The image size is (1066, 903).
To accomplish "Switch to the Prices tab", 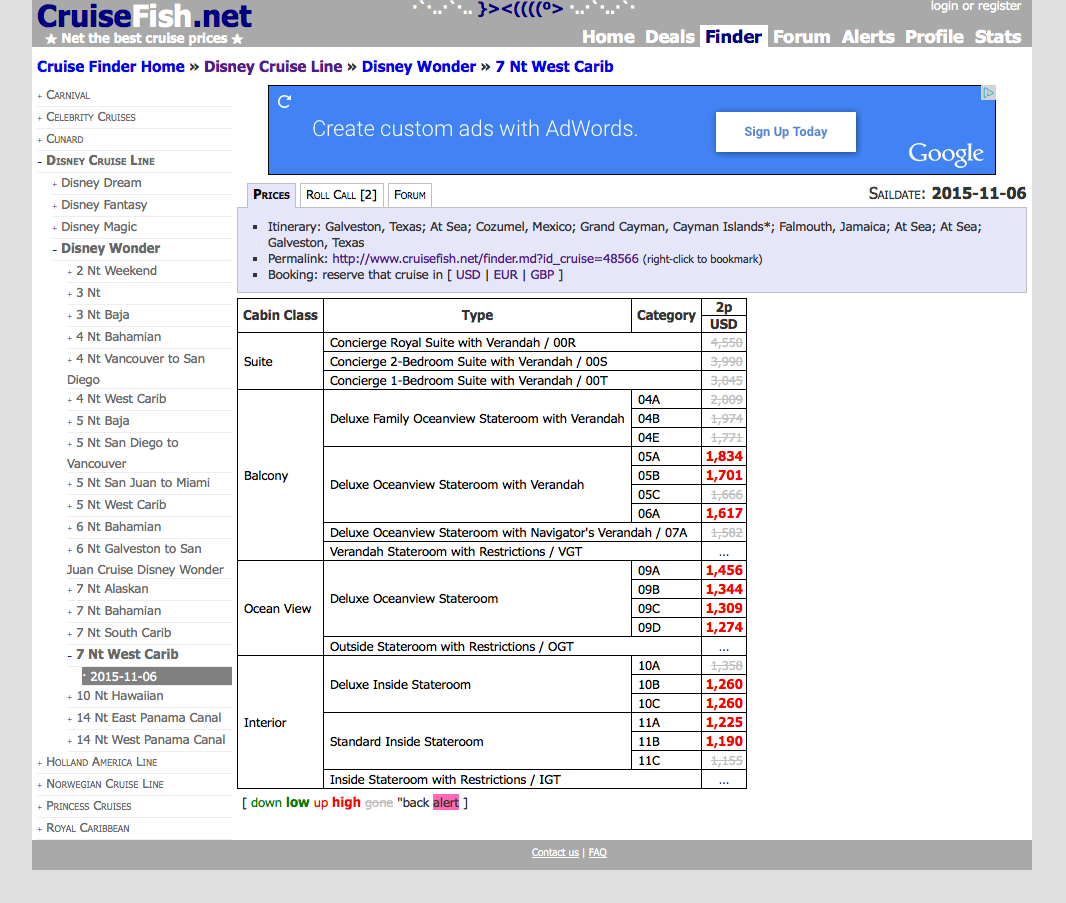I will 271,195.
